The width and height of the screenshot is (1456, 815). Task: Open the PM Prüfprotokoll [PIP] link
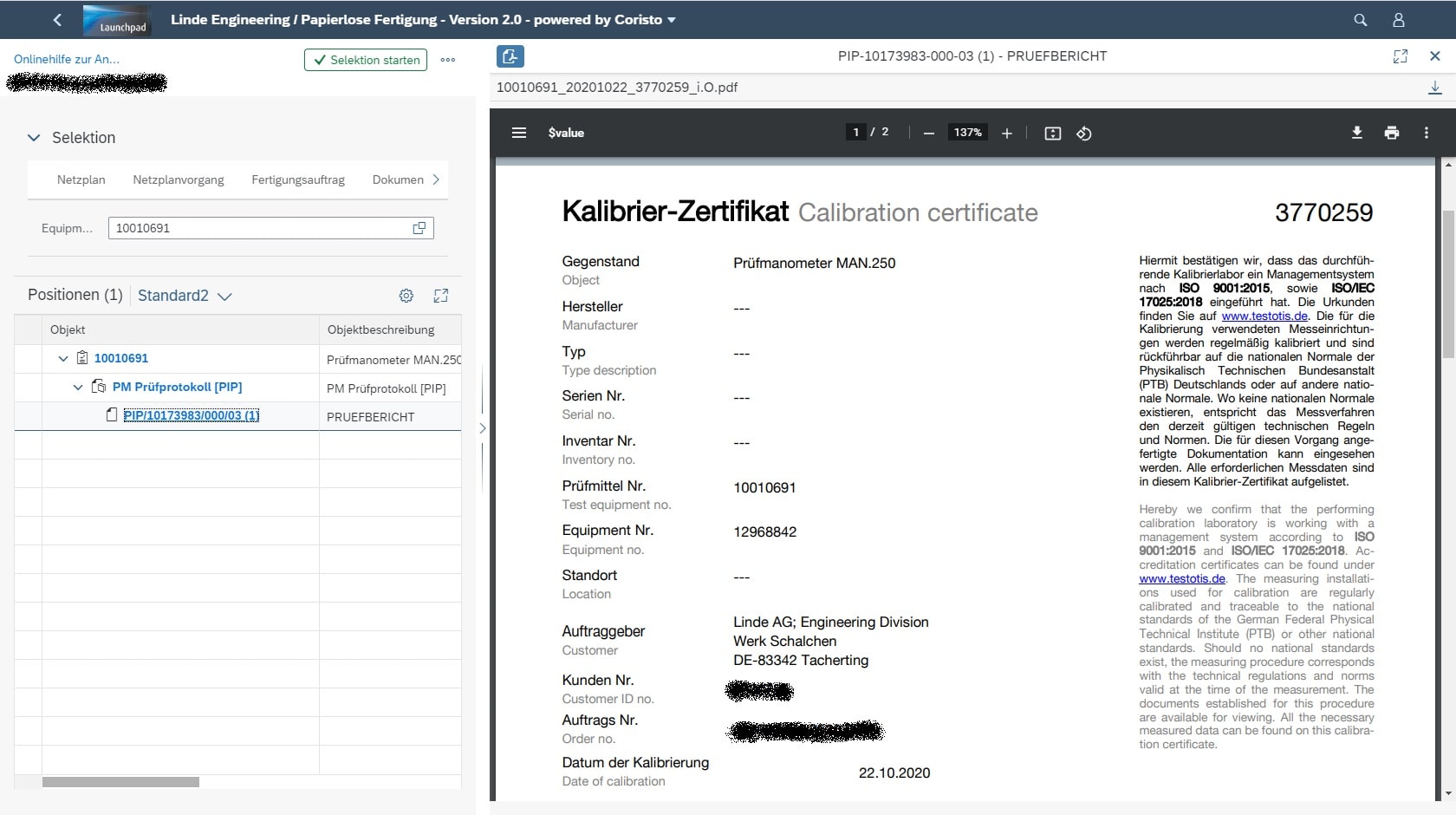click(x=178, y=387)
